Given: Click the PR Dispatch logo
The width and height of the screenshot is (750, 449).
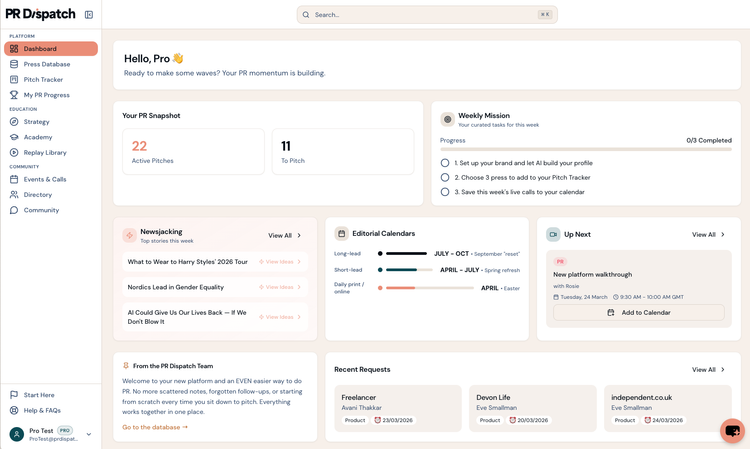Looking at the screenshot, I should 40,14.
